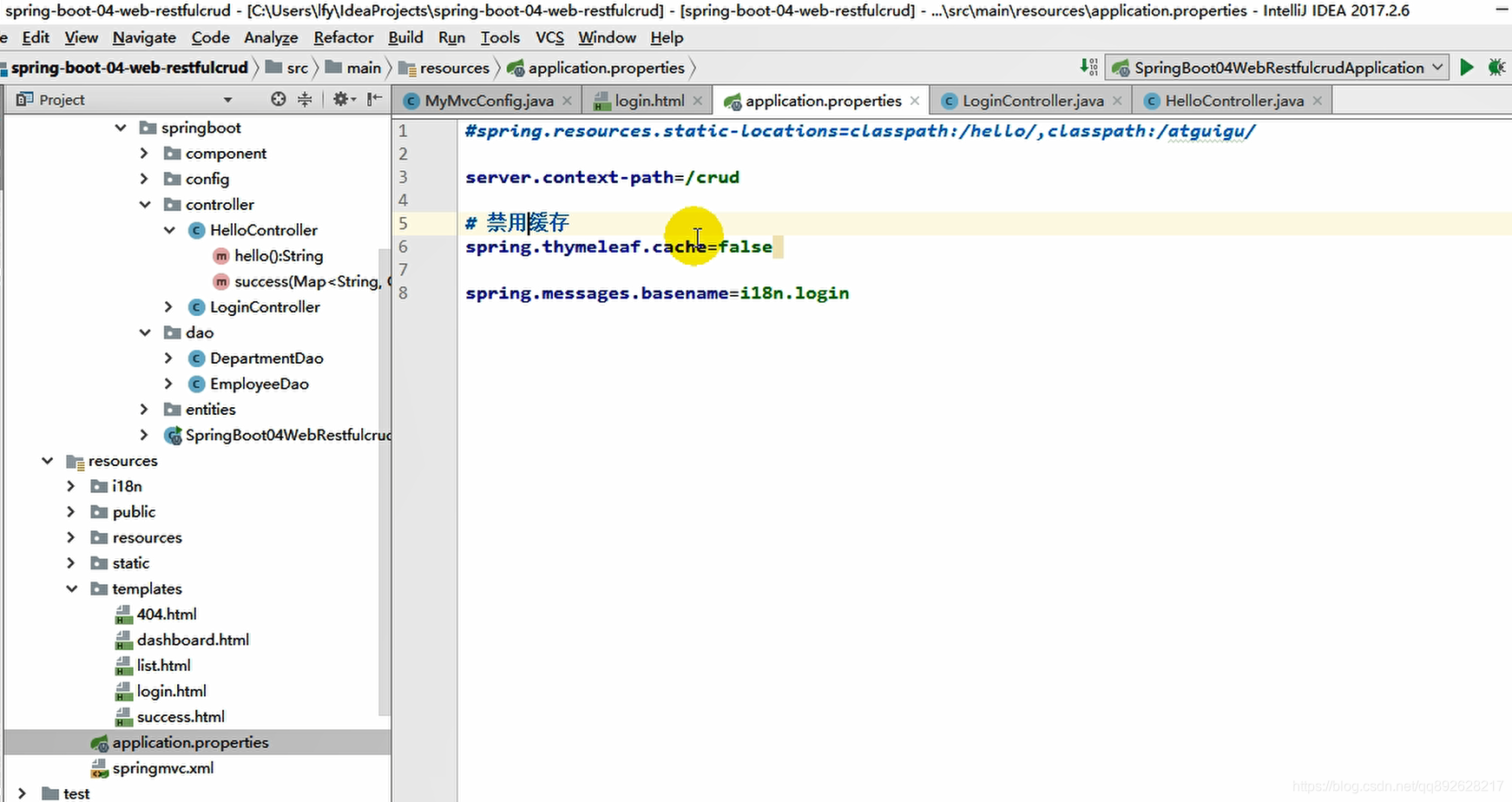Click the Project panel vertical scrollbar
This screenshot has width=1512, height=802.
pyautogui.click(x=383, y=482)
